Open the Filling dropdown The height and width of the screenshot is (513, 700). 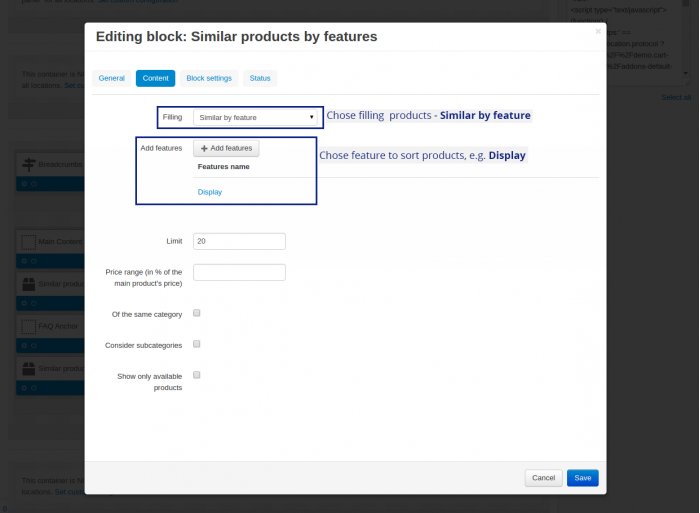[255, 117]
